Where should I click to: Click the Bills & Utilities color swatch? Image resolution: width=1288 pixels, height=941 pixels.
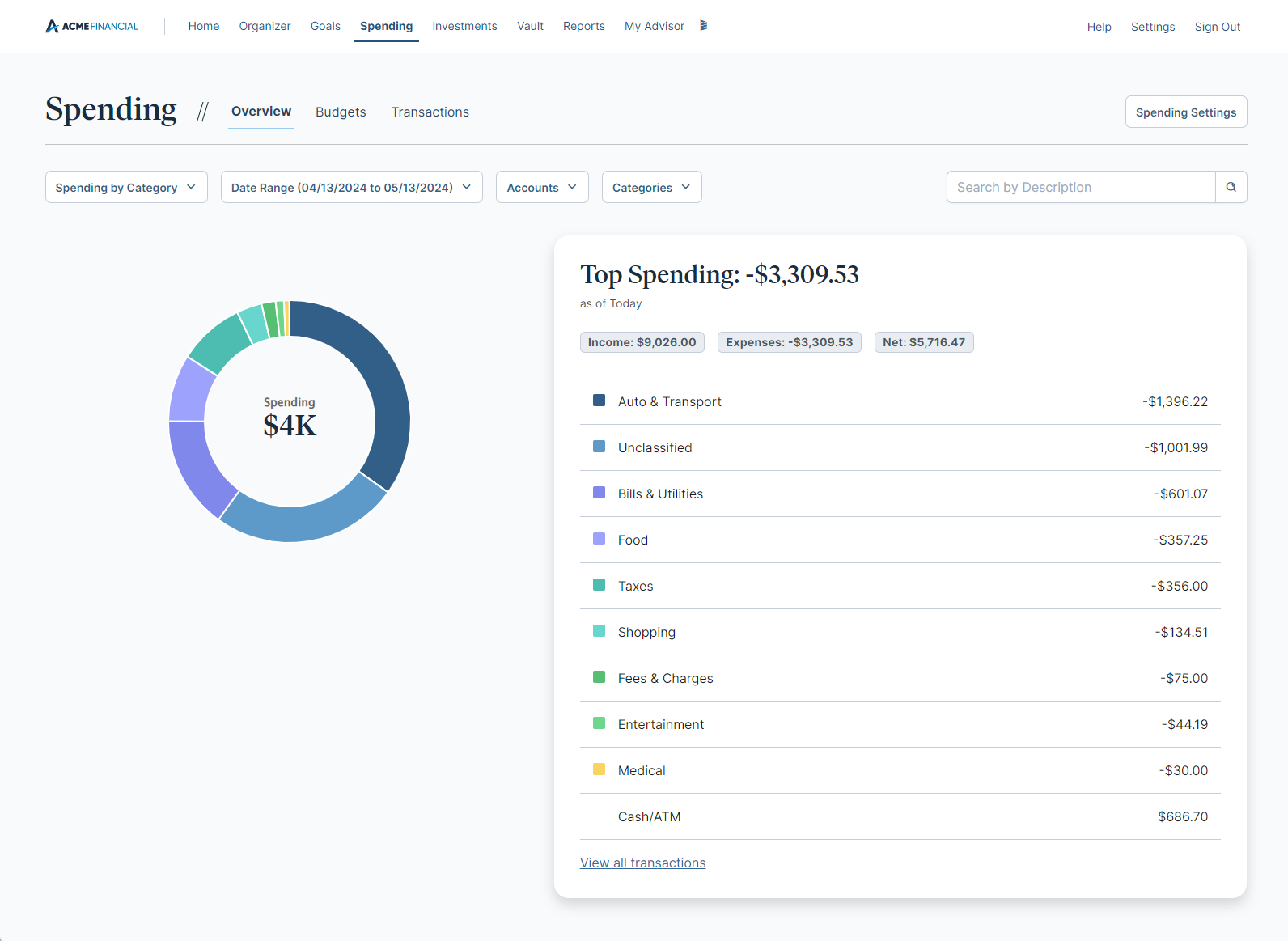599,493
